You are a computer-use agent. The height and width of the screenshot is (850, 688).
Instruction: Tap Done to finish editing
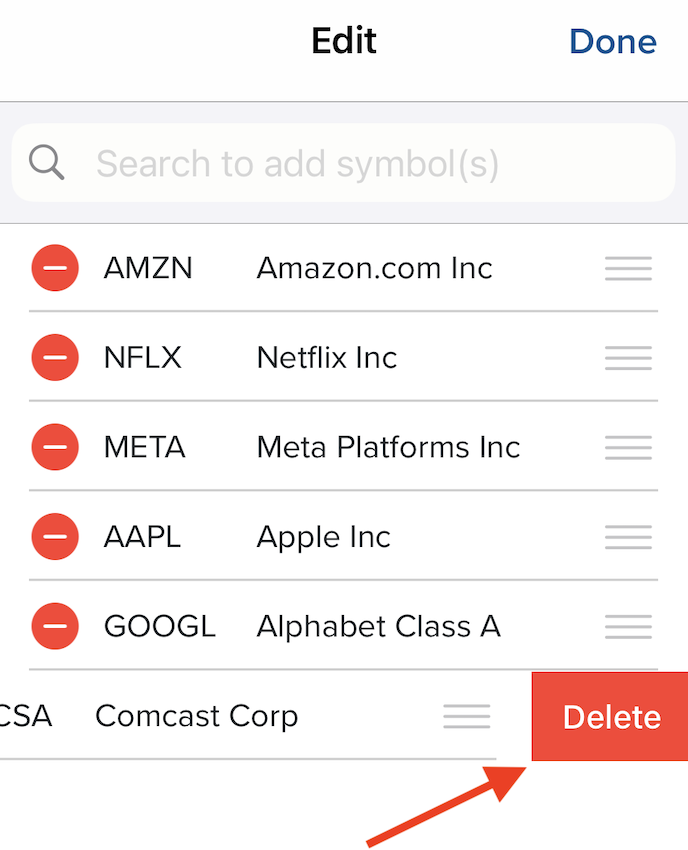613,41
